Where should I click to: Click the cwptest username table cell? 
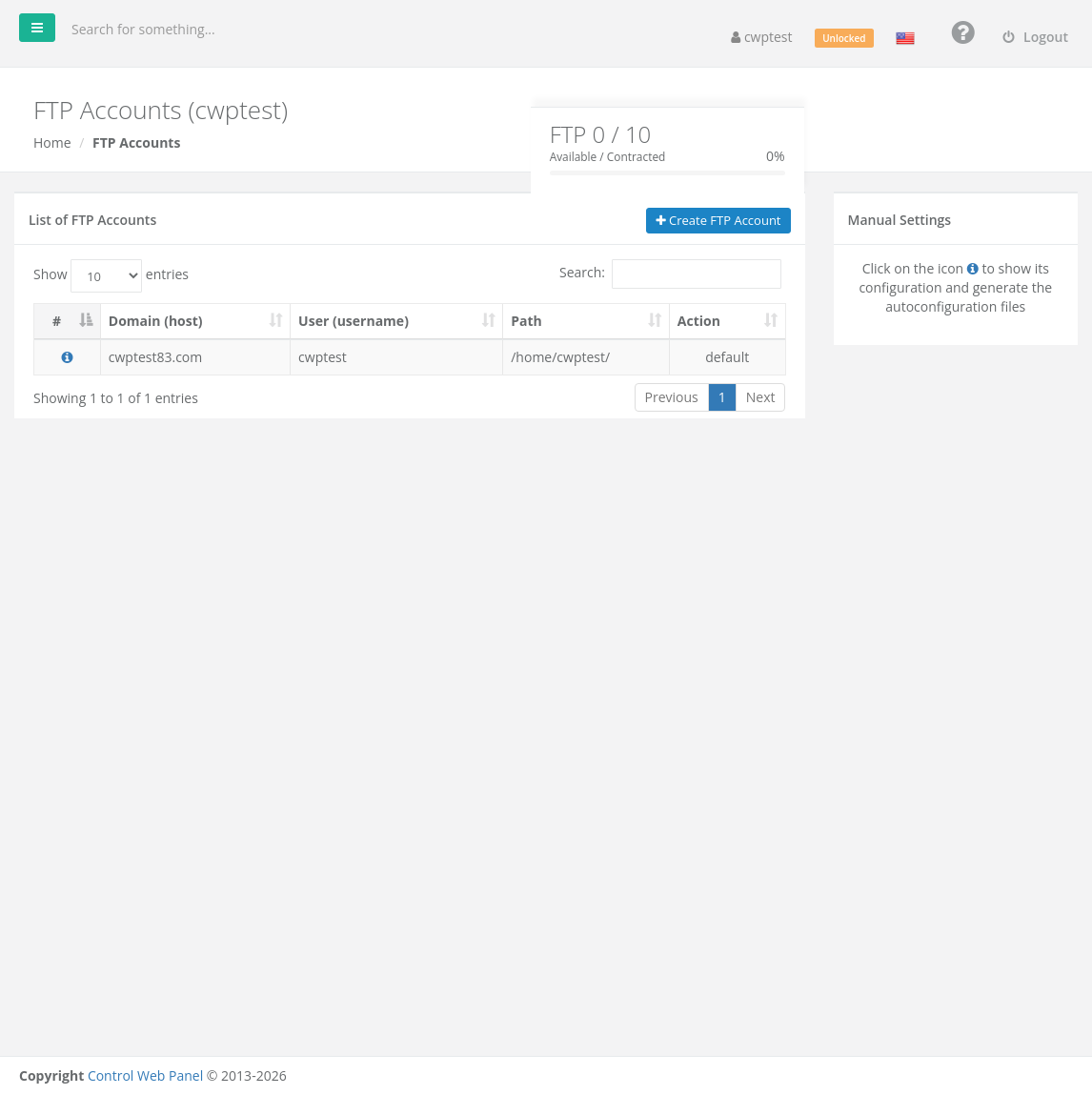(x=396, y=357)
